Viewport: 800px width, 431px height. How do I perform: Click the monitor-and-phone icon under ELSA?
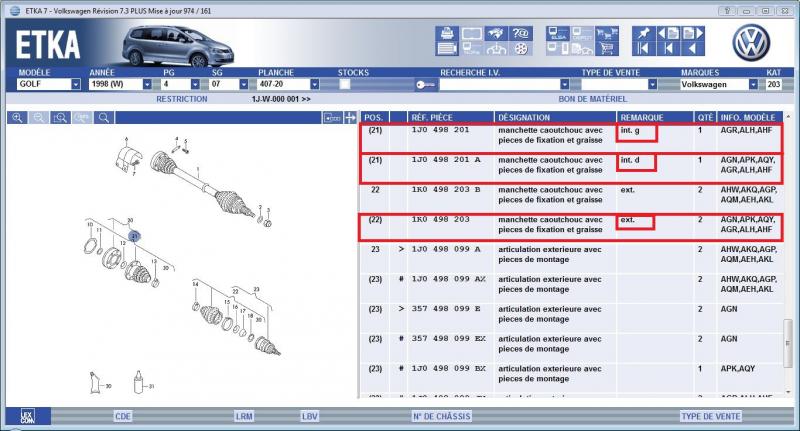tap(558, 48)
